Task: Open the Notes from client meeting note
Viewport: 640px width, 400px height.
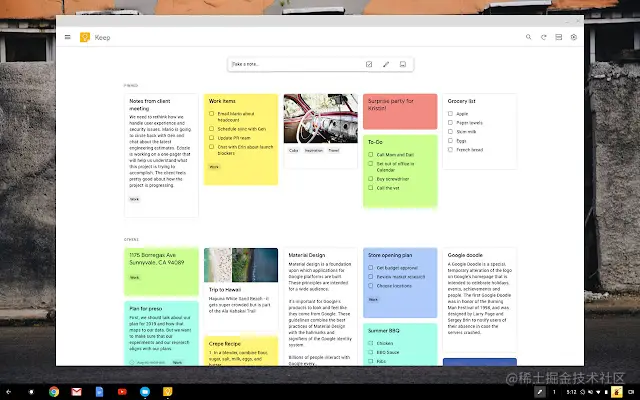Action: 161,155
